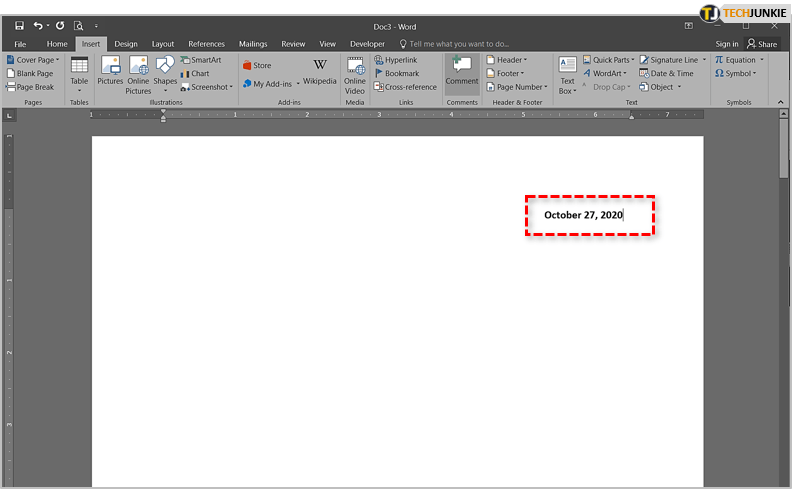Screen dimensions: 794x489
Task: Open the References tab
Action: (x=207, y=44)
